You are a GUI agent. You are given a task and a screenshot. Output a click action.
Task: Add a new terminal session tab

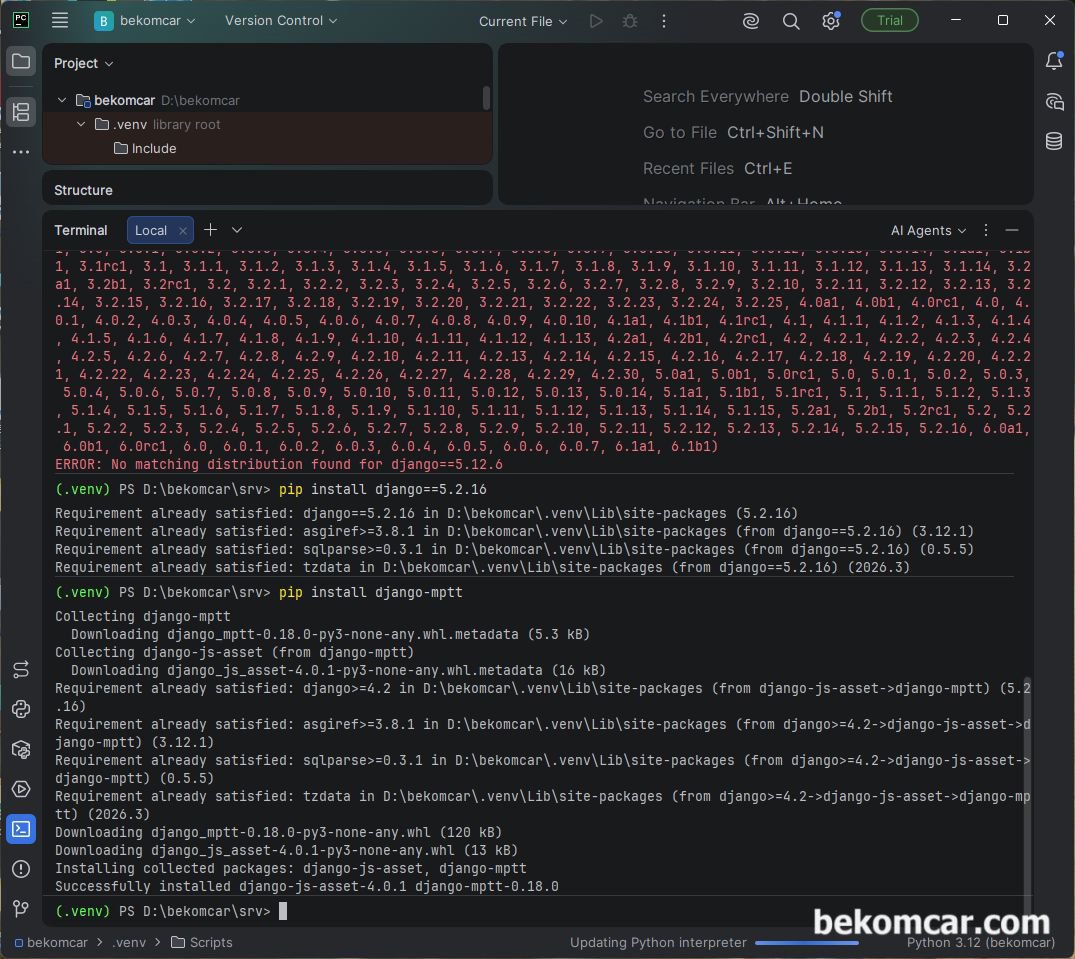click(210, 230)
